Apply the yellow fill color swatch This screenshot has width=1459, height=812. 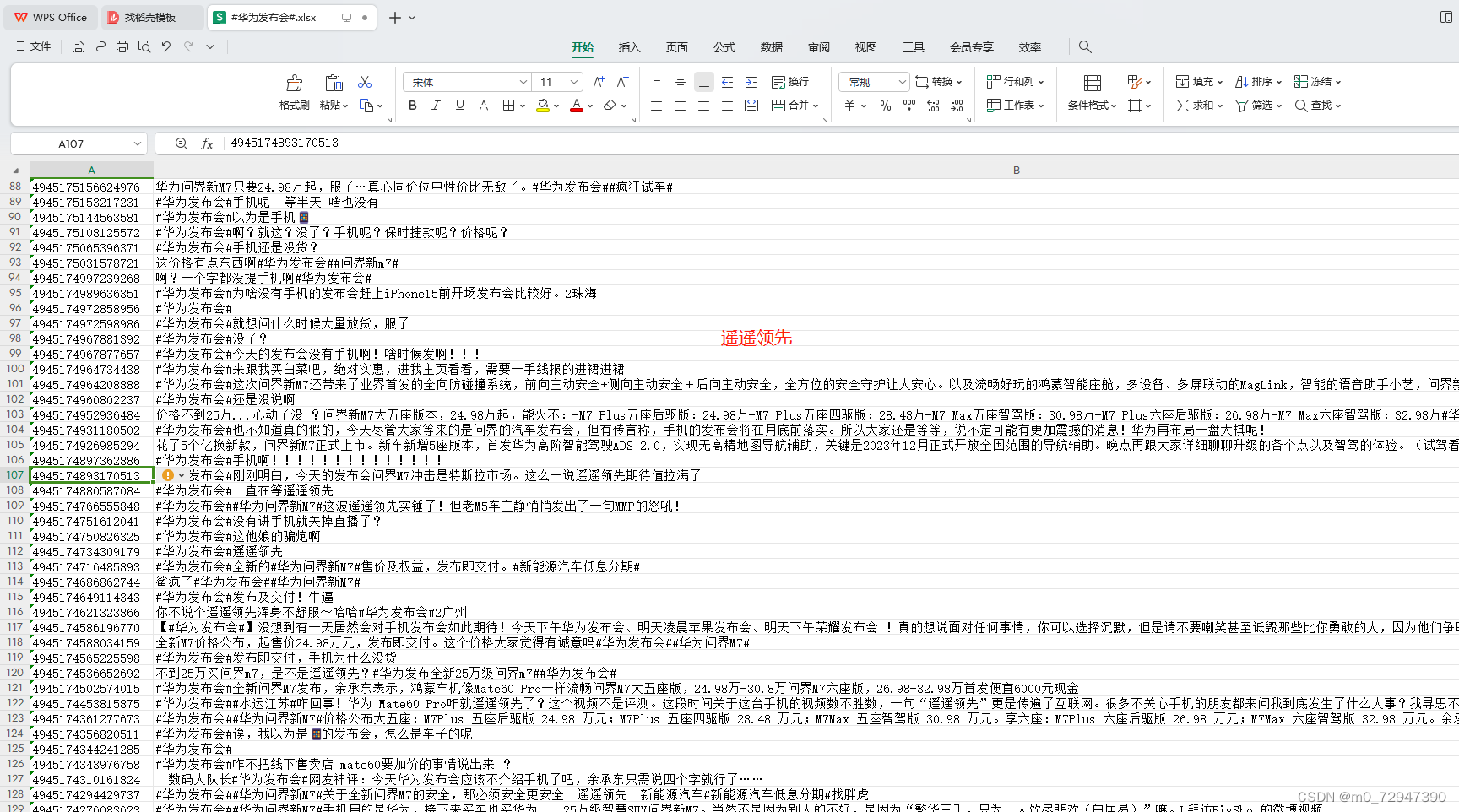[543, 106]
